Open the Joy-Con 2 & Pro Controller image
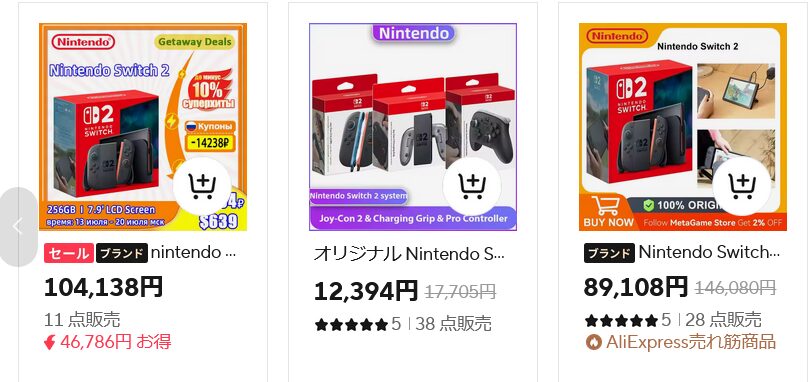The height and width of the screenshot is (382, 810). tap(413, 127)
